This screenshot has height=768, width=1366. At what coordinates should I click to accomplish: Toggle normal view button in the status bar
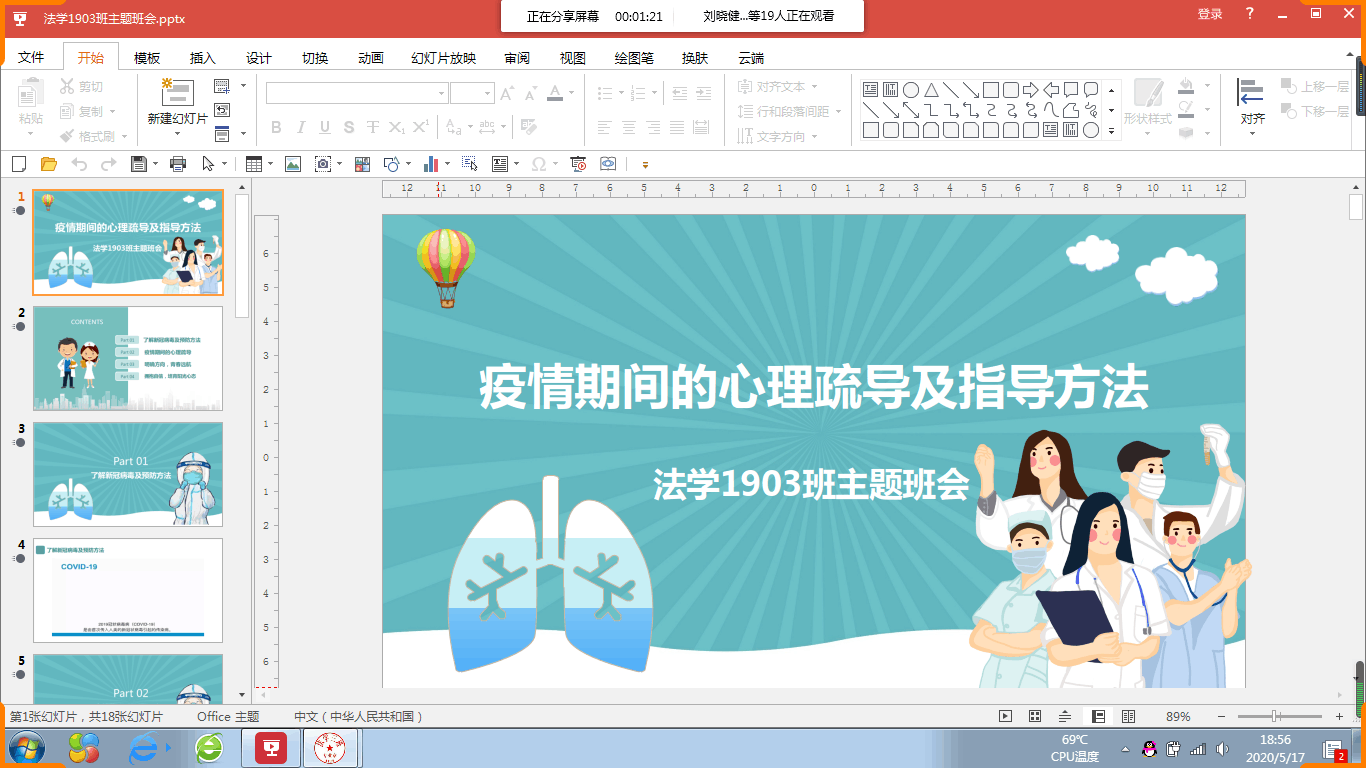1098,716
